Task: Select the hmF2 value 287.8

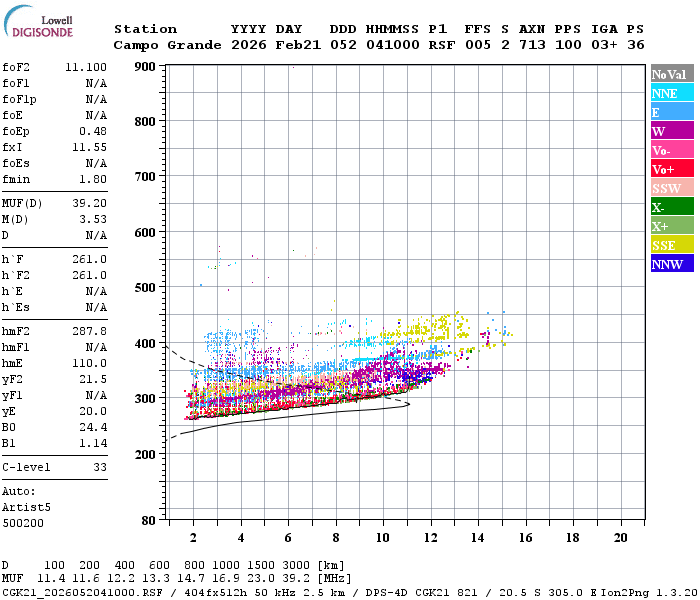Action: 90,331
